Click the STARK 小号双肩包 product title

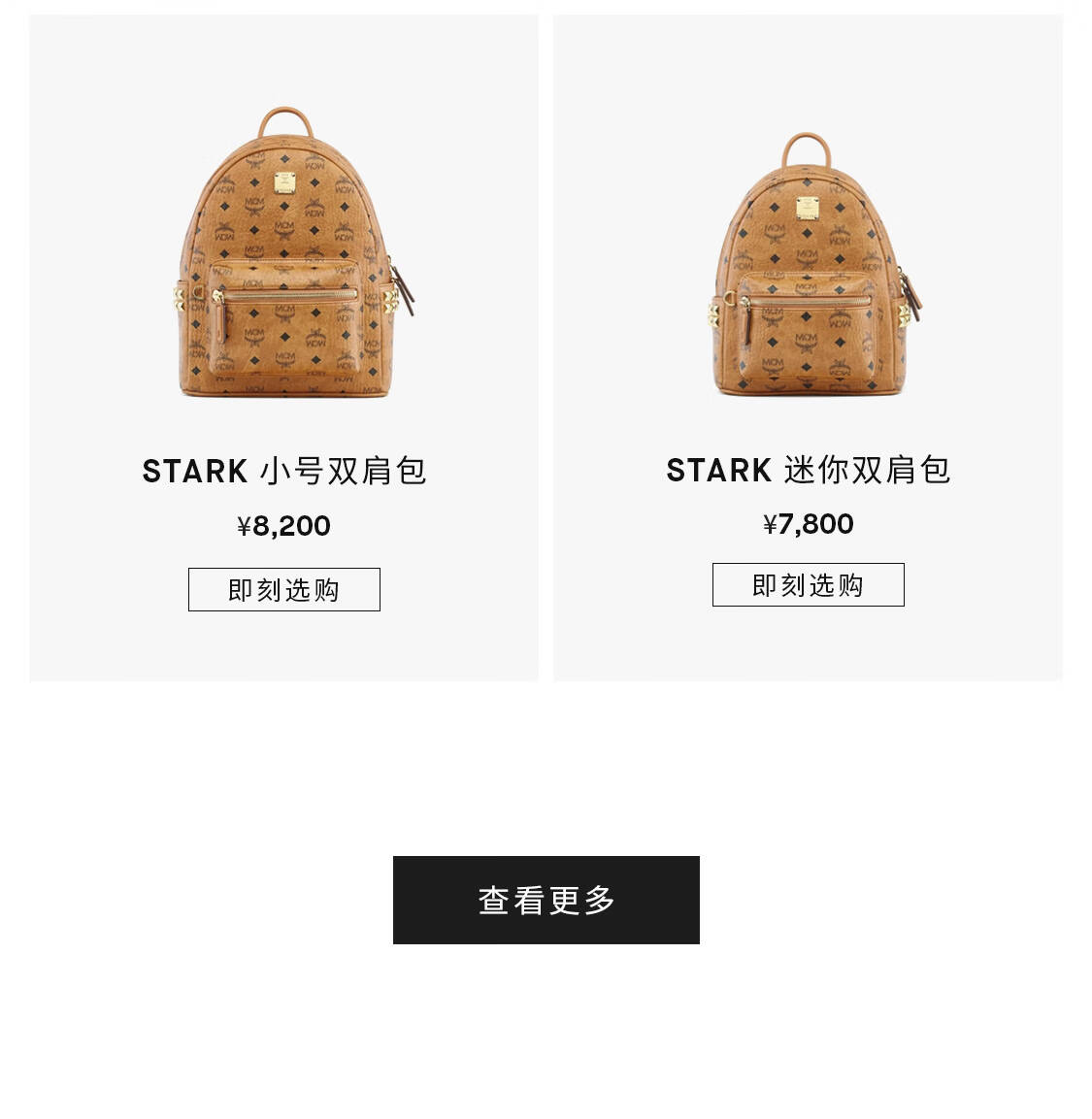tap(284, 471)
